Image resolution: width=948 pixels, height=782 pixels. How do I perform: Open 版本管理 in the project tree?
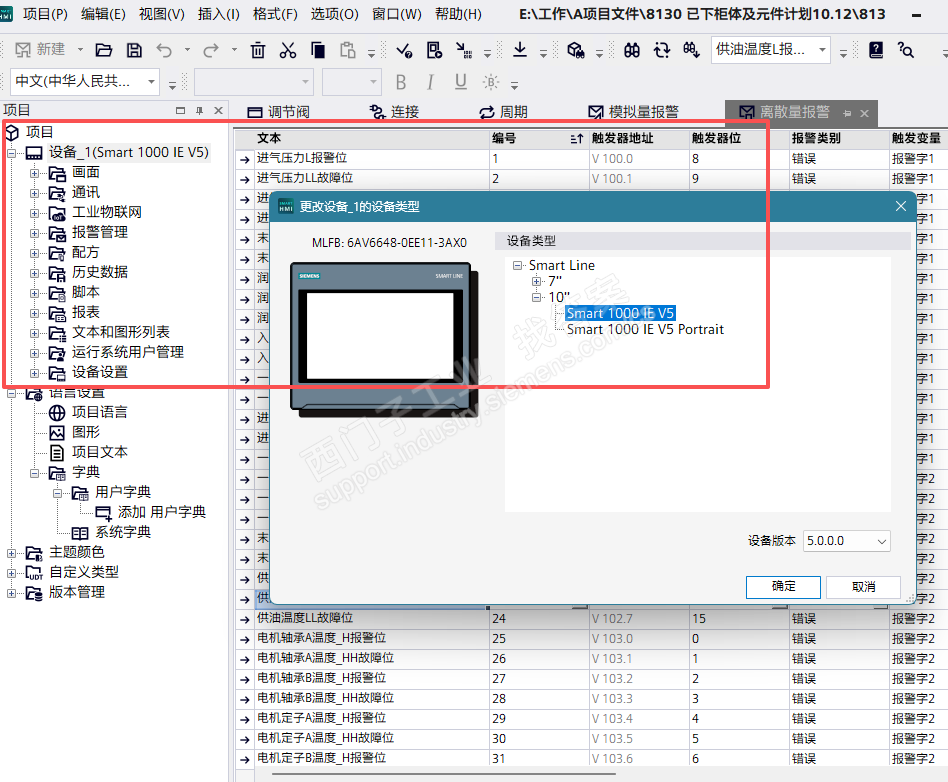pyautogui.click(x=77, y=592)
